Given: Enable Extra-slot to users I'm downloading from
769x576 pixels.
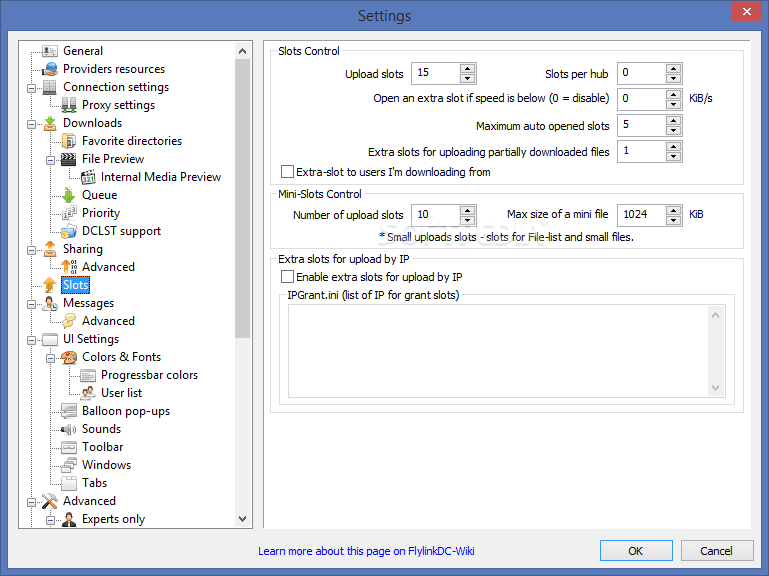Looking at the screenshot, I should (287, 172).
